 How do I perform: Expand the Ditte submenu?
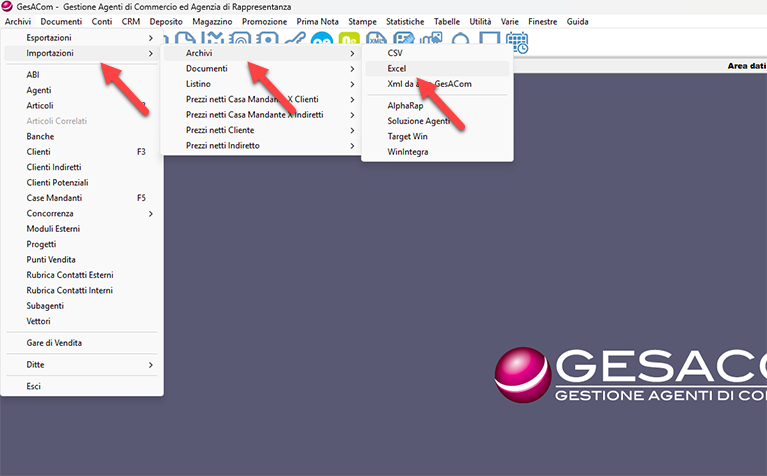[x=150, y=365]
